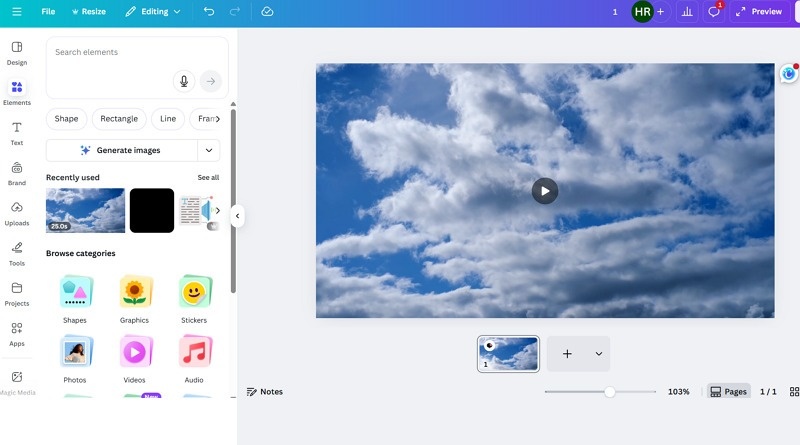Open comments with notification badge

point(714,12)
